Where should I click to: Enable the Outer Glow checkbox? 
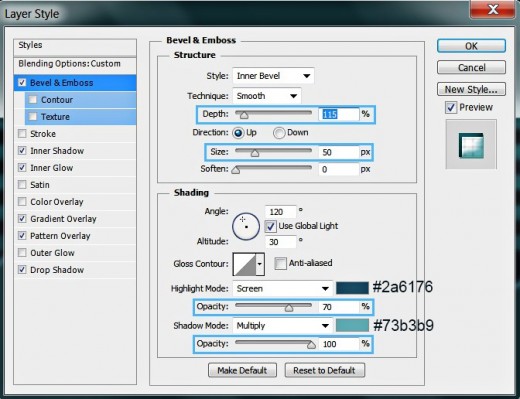(22, 253)
